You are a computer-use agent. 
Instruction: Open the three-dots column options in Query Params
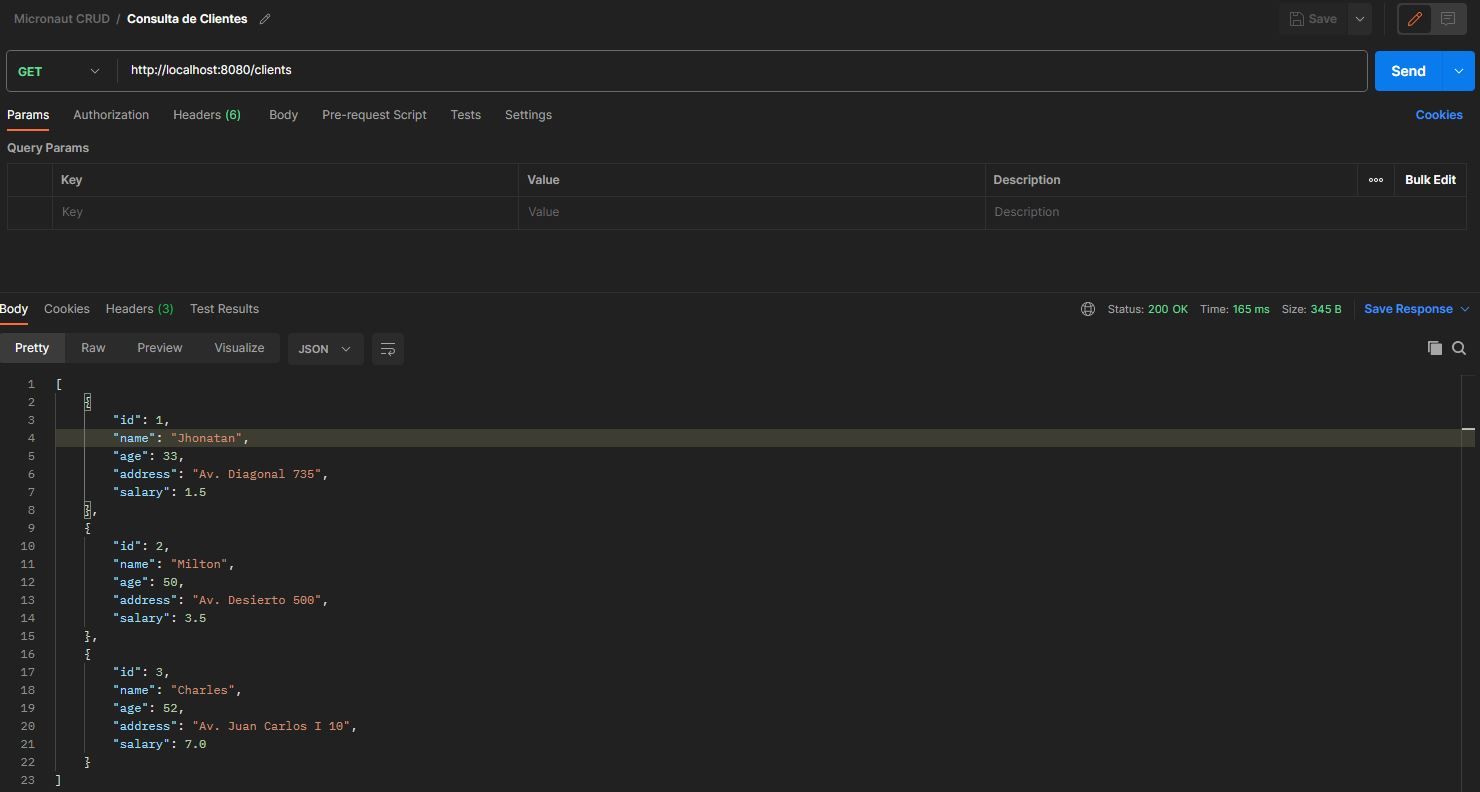(1376, 180)
